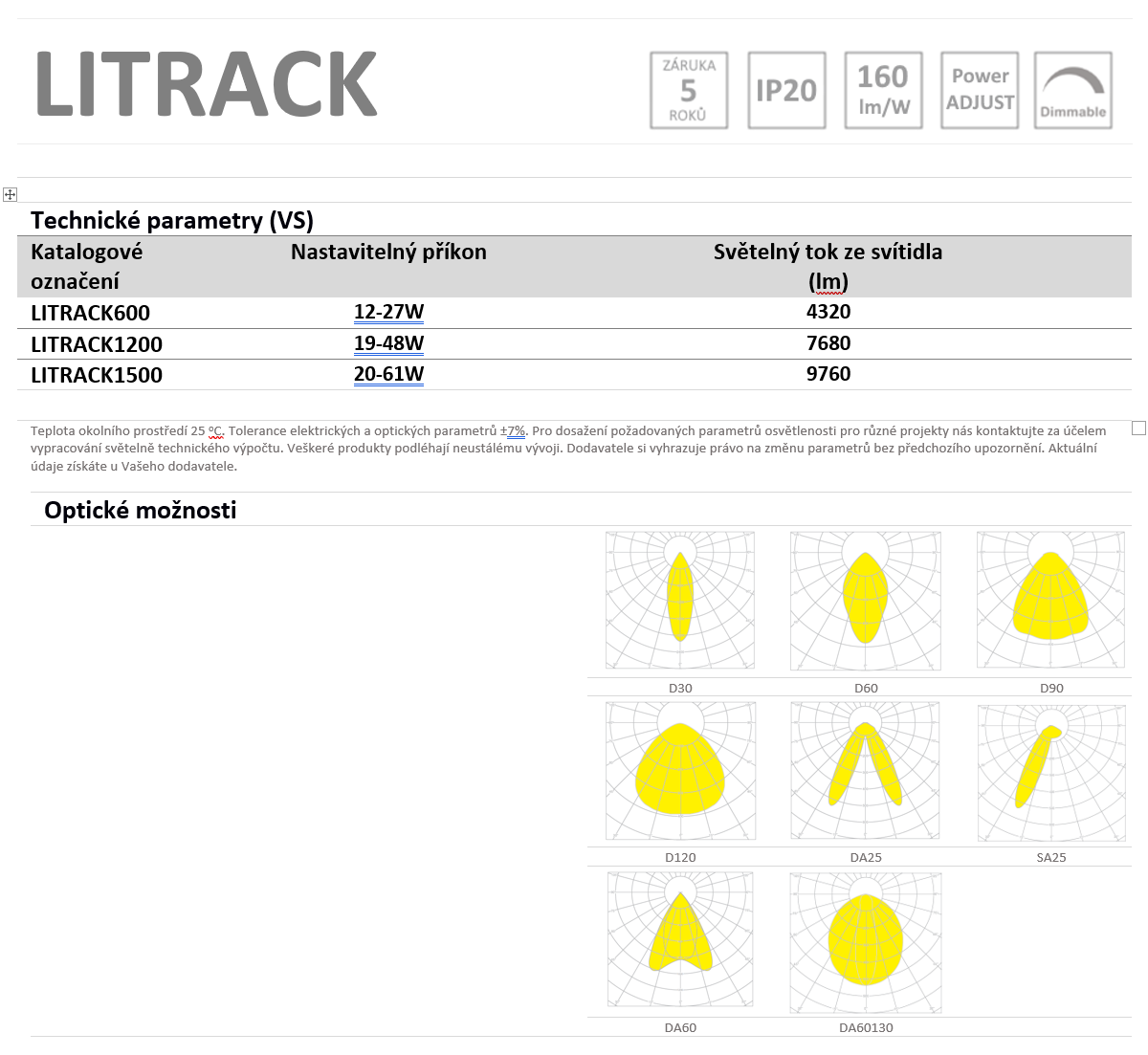Select the D60 beam distribution diagram
1148x1055 pixels.
(x=866, y=601)
